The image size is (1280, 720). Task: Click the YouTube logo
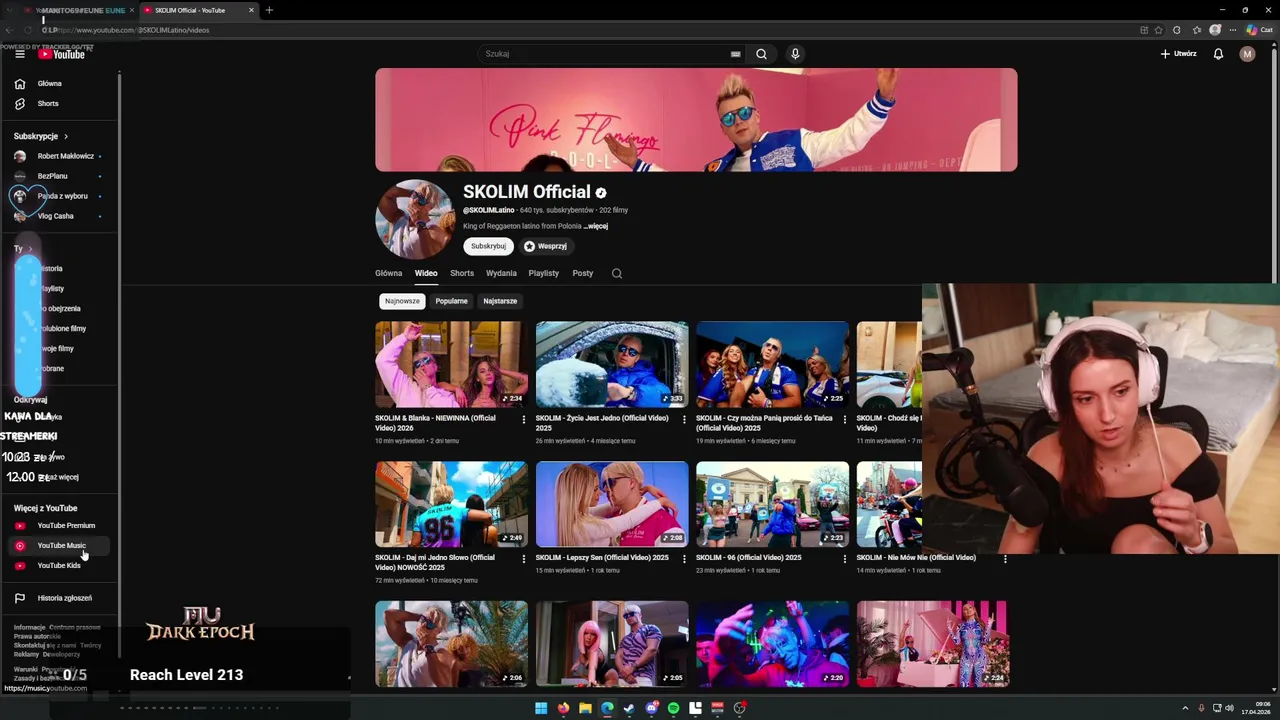[62, 54]
